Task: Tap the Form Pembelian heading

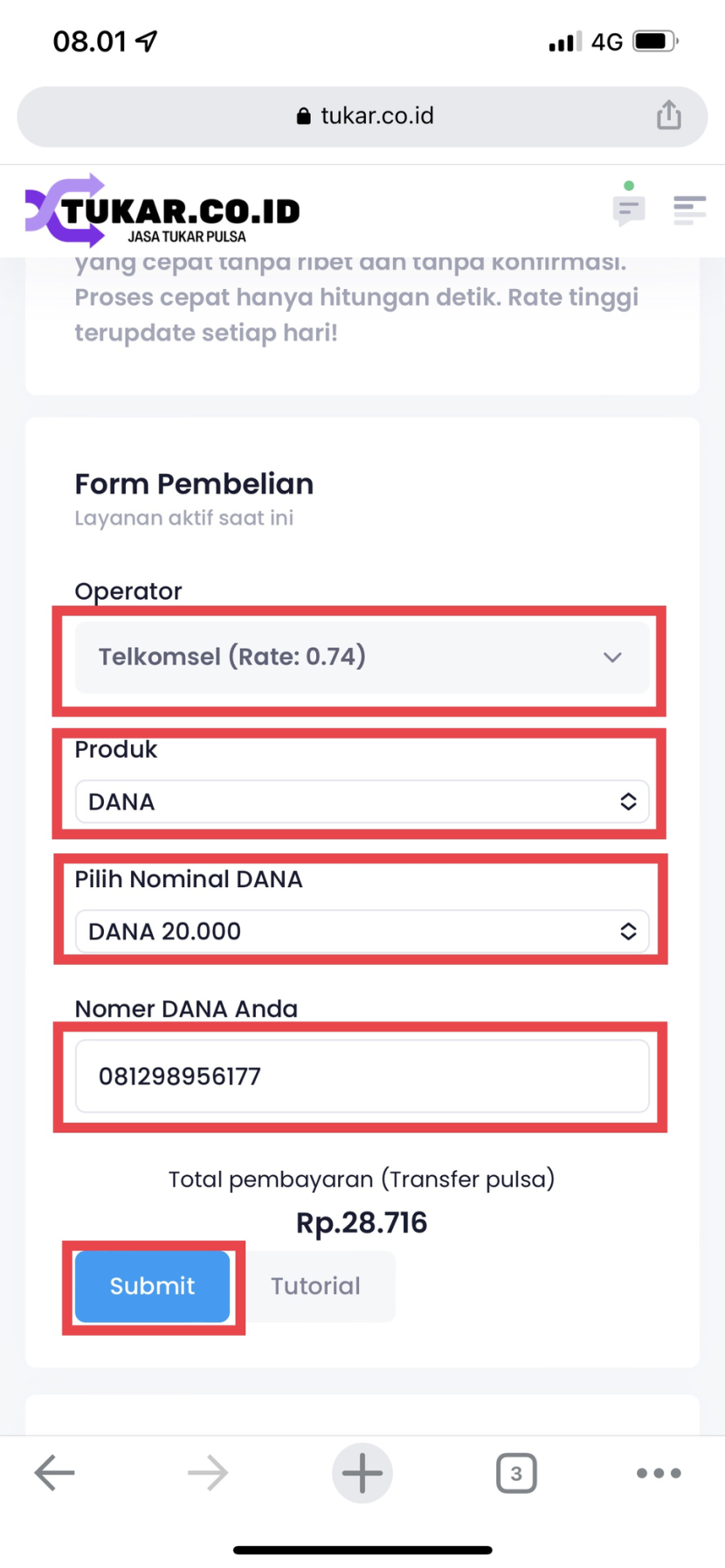Action: (194, 484)
